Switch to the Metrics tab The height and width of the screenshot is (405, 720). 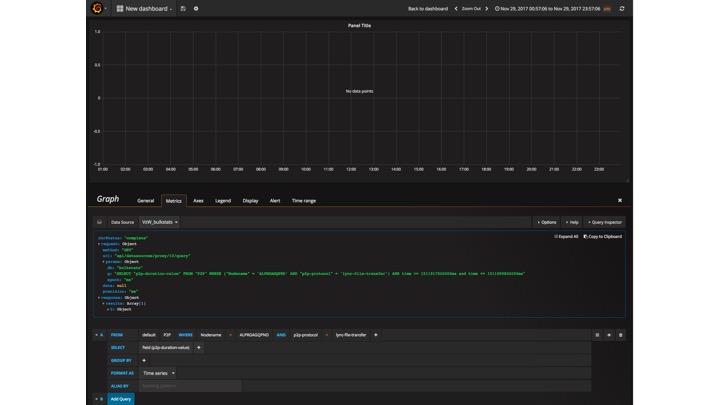[174, 201]
